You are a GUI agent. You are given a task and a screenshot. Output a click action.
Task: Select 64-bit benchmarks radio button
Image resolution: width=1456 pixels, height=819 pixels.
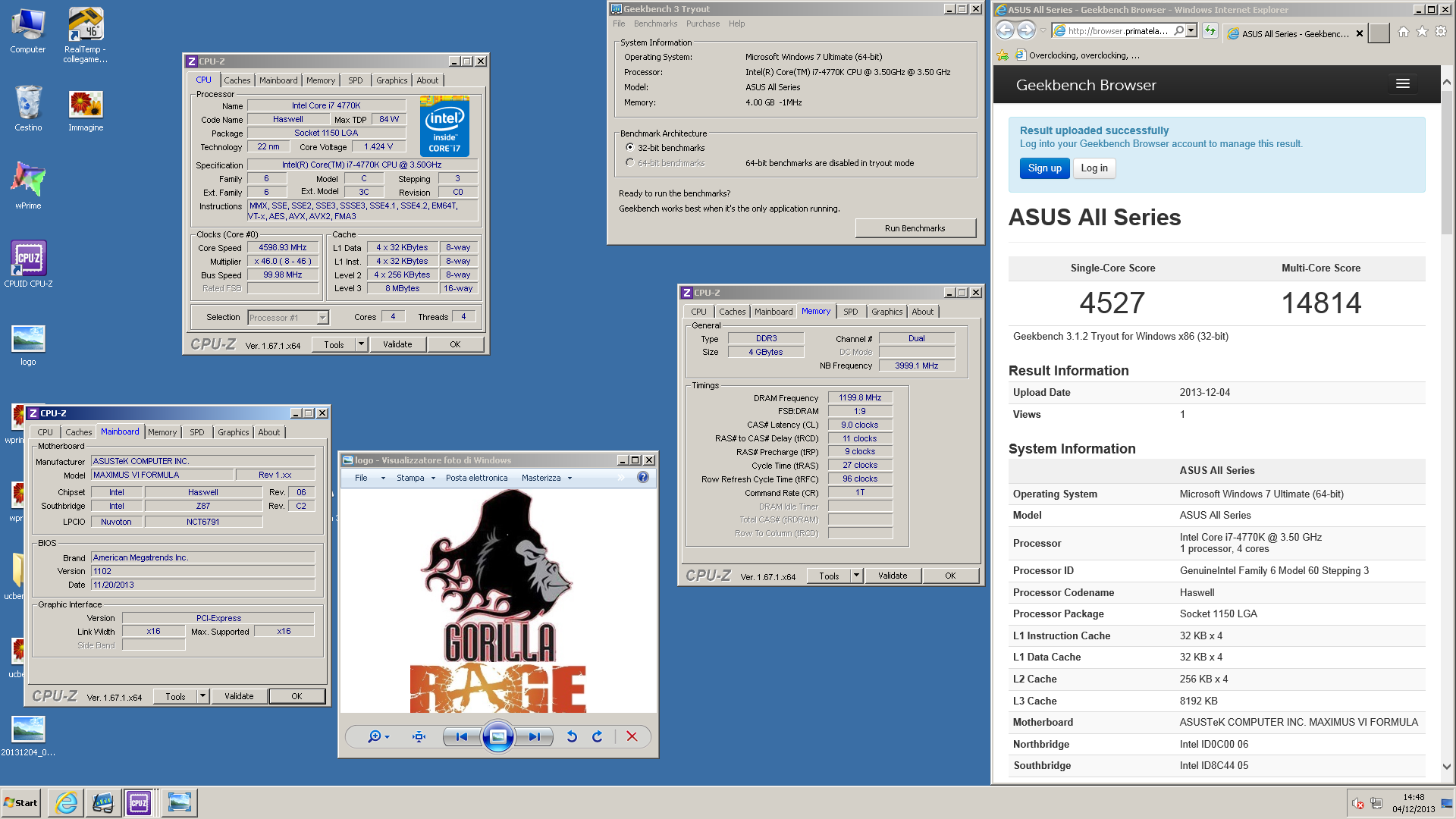point(629,163)
